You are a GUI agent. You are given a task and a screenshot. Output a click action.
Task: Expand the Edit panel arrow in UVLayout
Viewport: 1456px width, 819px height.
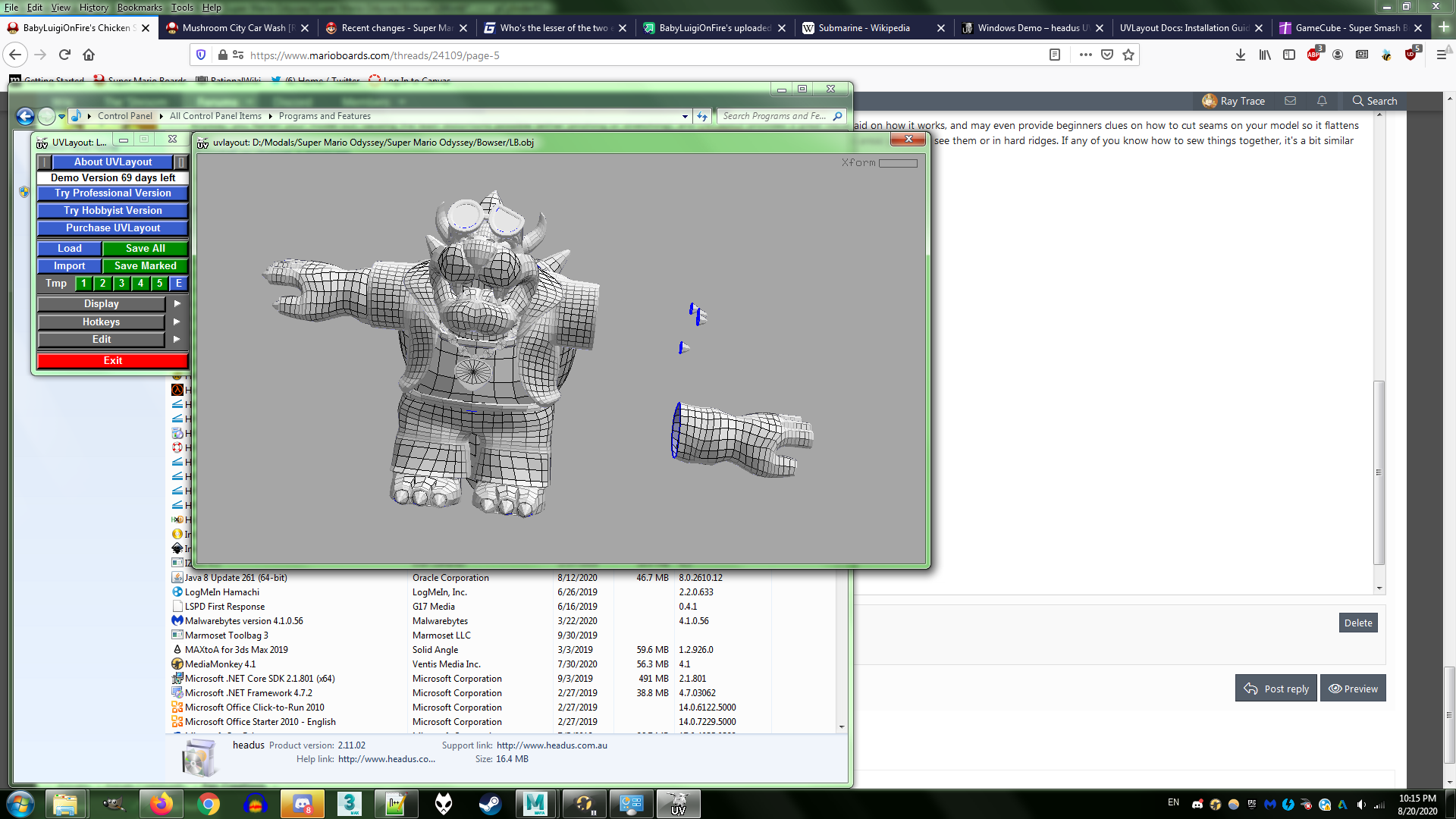click(177, 339)
